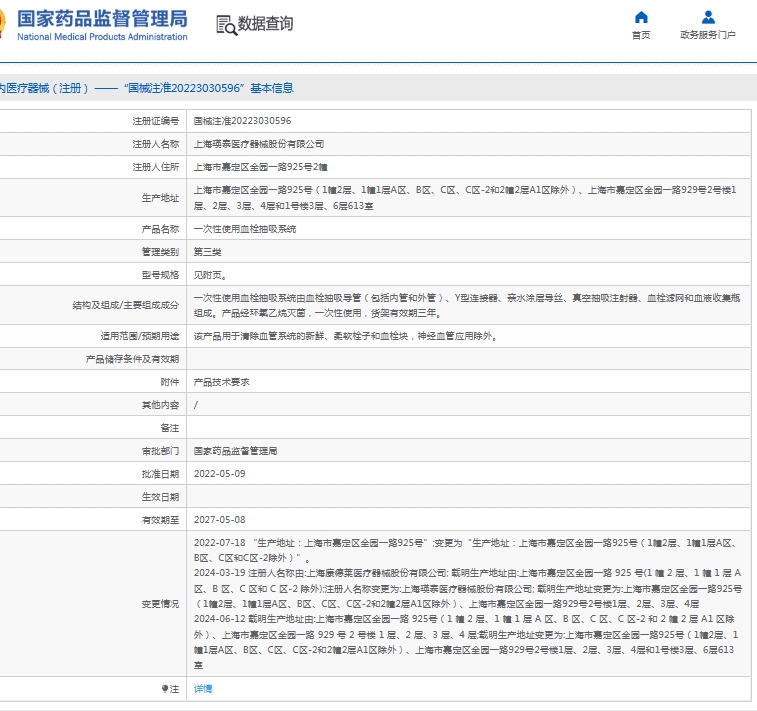This screenshot has height=711, width=757.
Task: Click product name 一次性使用血栓抽吸系统
Action: (x=245, y=229)
